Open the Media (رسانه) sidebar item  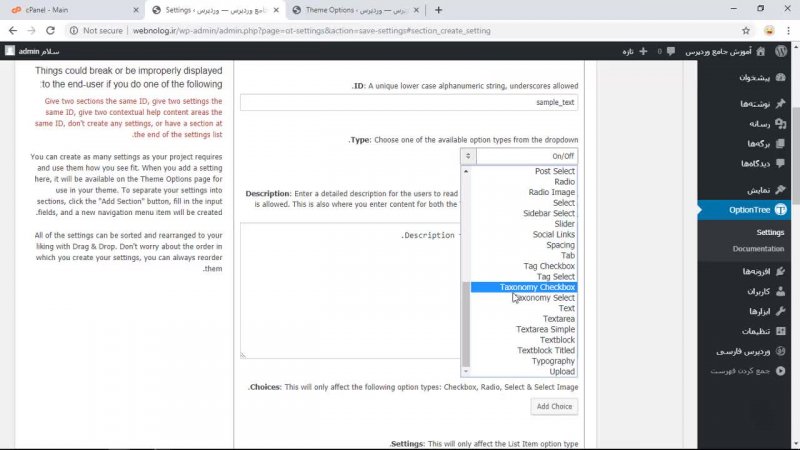pos(755,124)
